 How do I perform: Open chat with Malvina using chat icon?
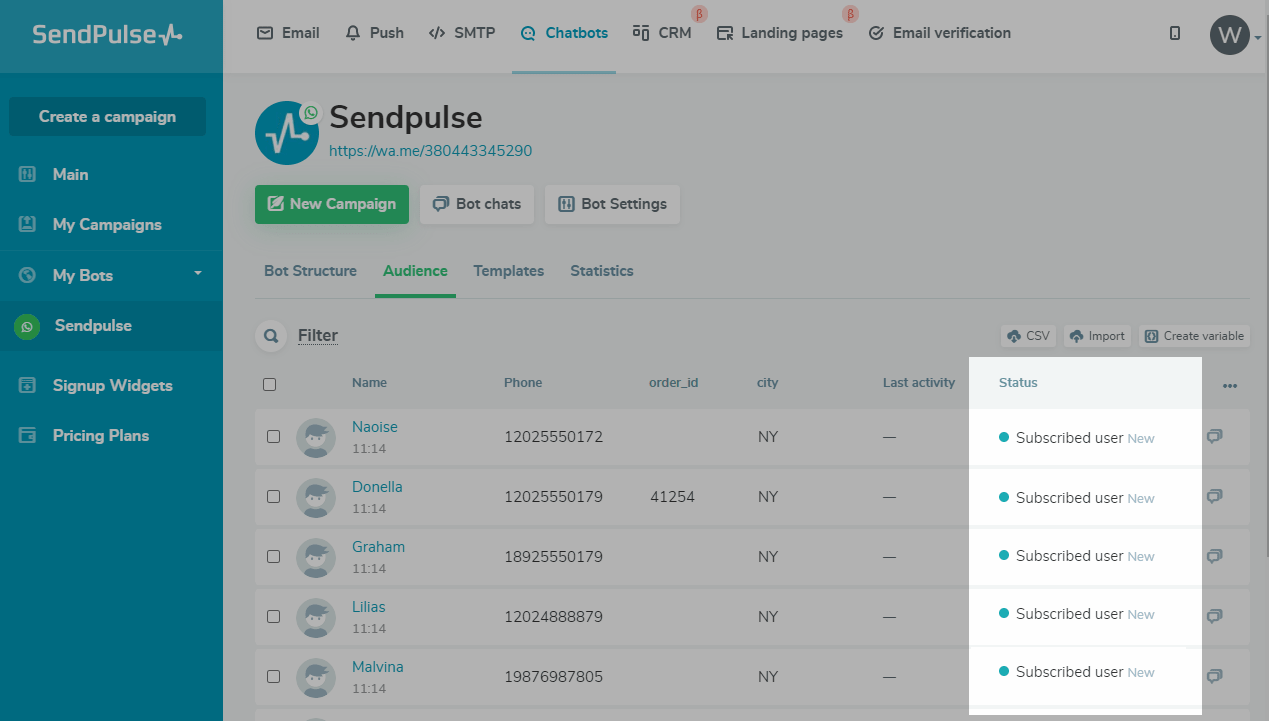coord(1214,676)
